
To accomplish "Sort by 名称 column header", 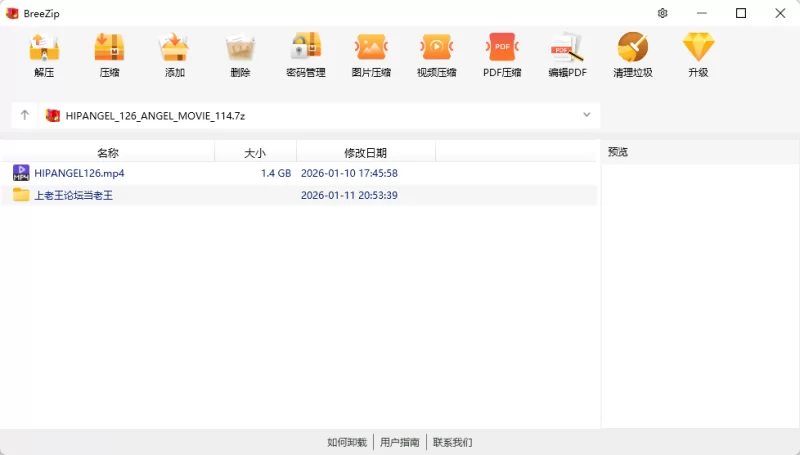I will coord(108,153).
